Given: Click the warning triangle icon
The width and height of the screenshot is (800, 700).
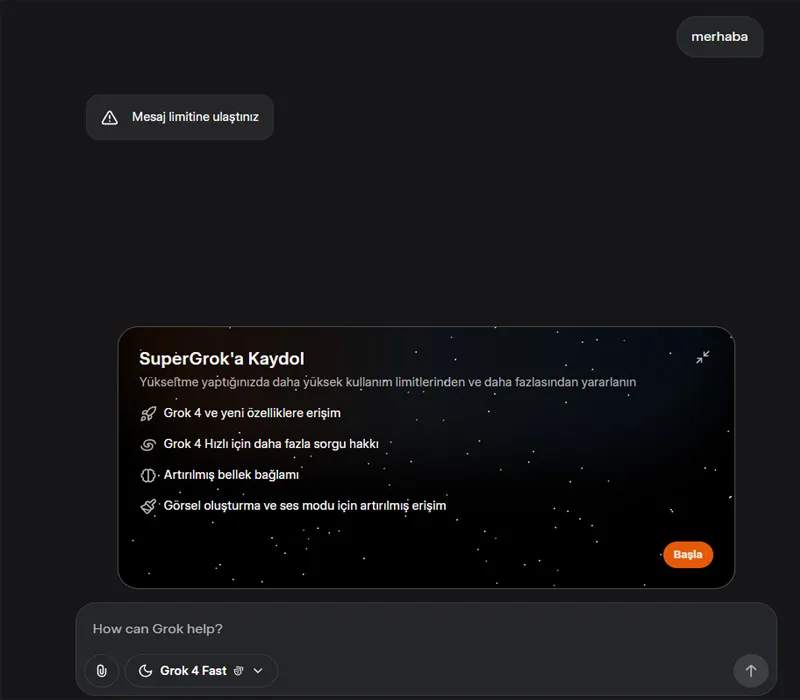Looking at the screenshot, I should (110, 117).
